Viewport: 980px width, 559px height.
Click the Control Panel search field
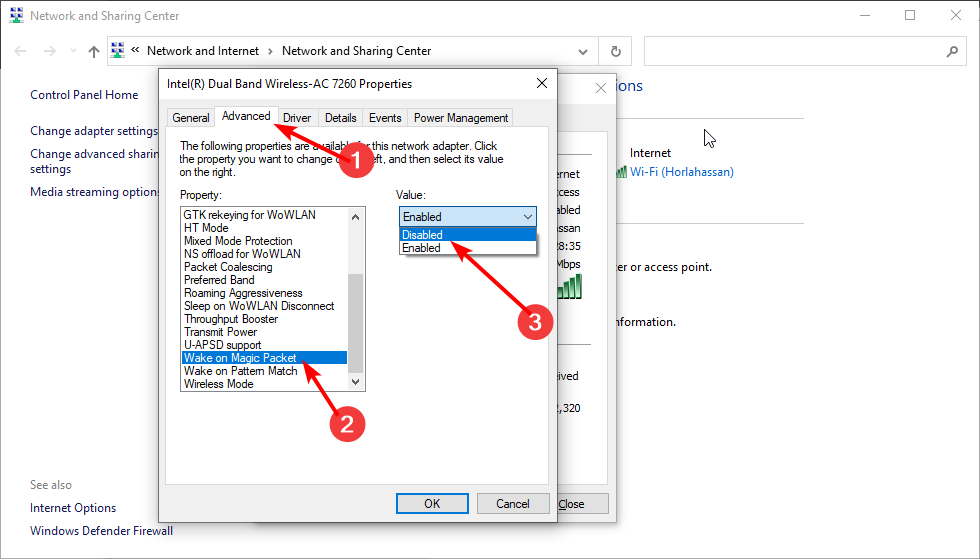[x=790, y=51]
